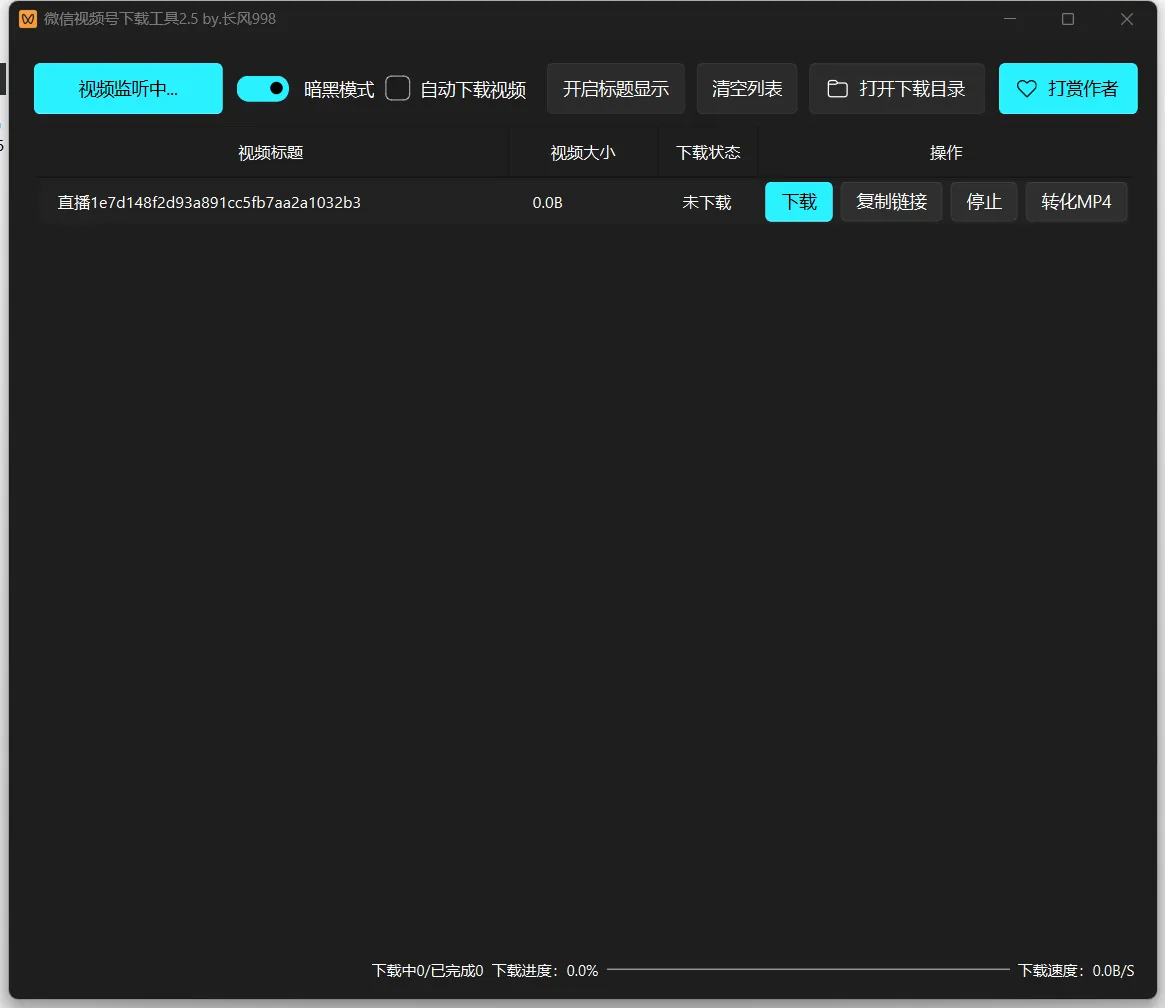Click the heart icon to tip the author

[1026, 89]
